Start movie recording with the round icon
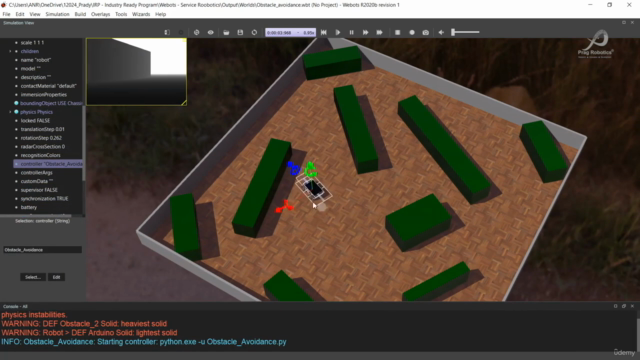Screen dimensions: 640x360 pos(412,32)
